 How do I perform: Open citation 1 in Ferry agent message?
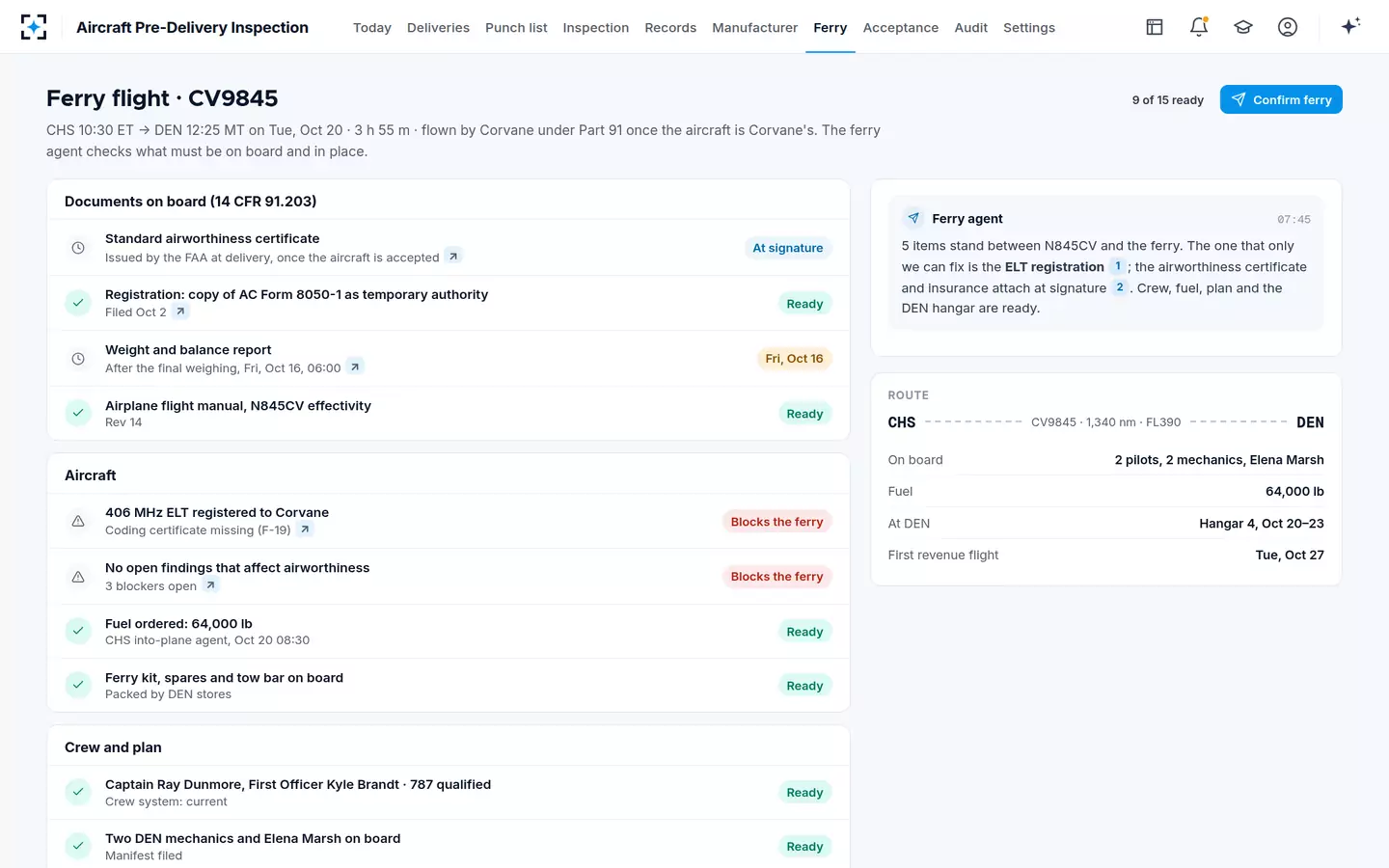pos(1118,266)
